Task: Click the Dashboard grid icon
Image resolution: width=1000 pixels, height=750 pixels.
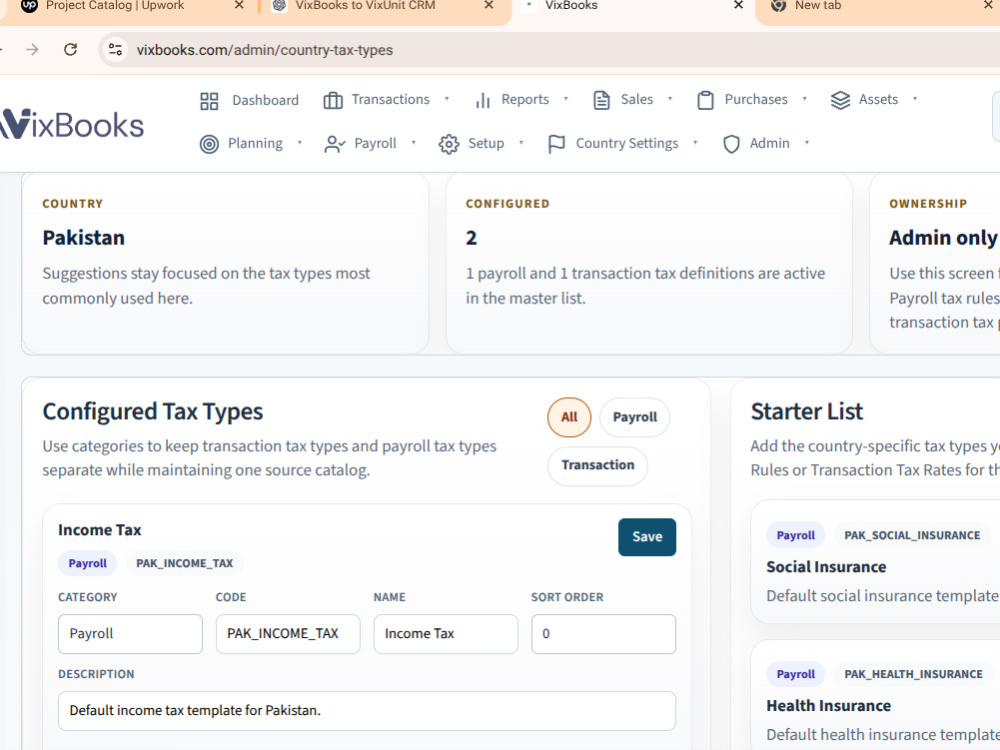Action: tap(209, 101)
